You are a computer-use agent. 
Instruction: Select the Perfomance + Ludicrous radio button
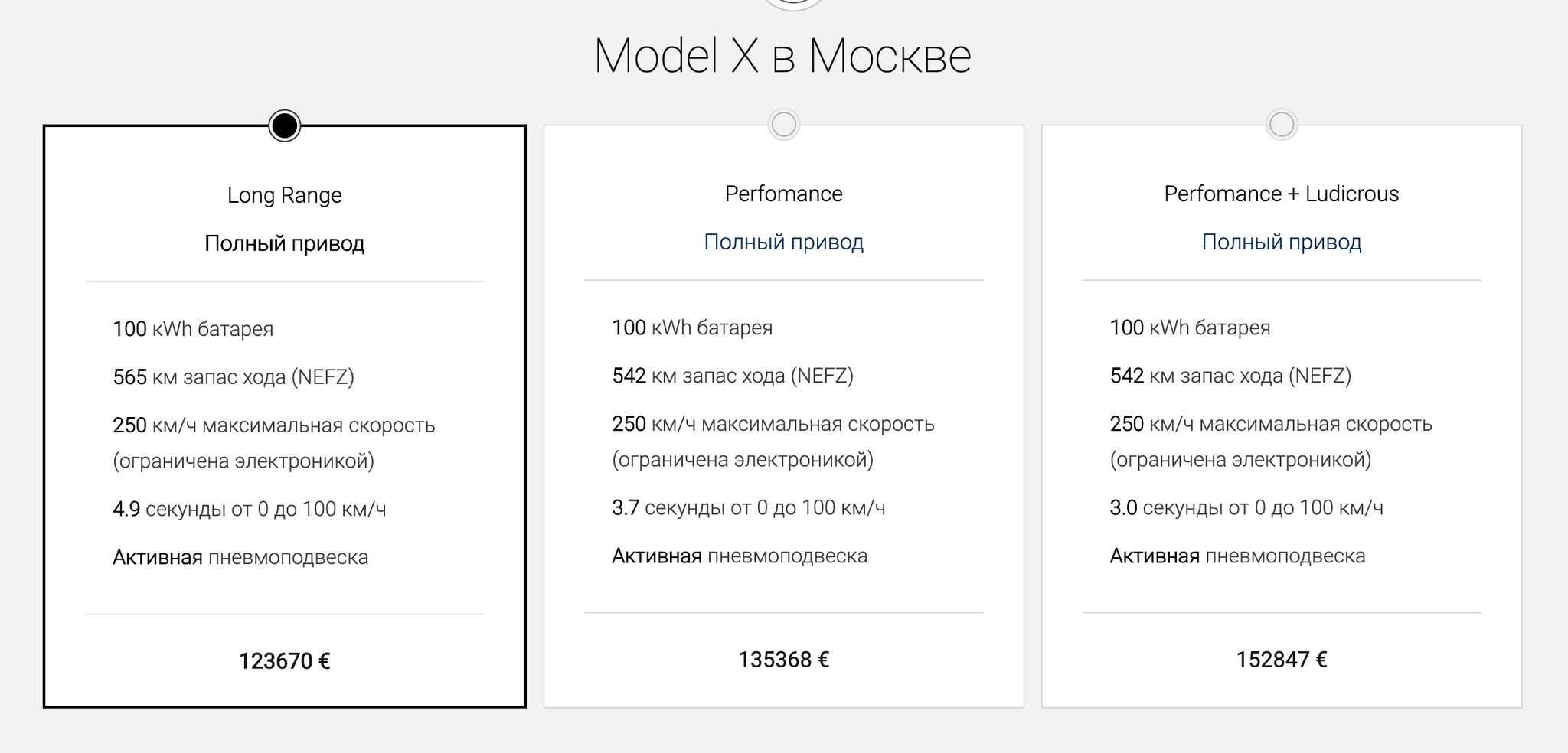1282,124
